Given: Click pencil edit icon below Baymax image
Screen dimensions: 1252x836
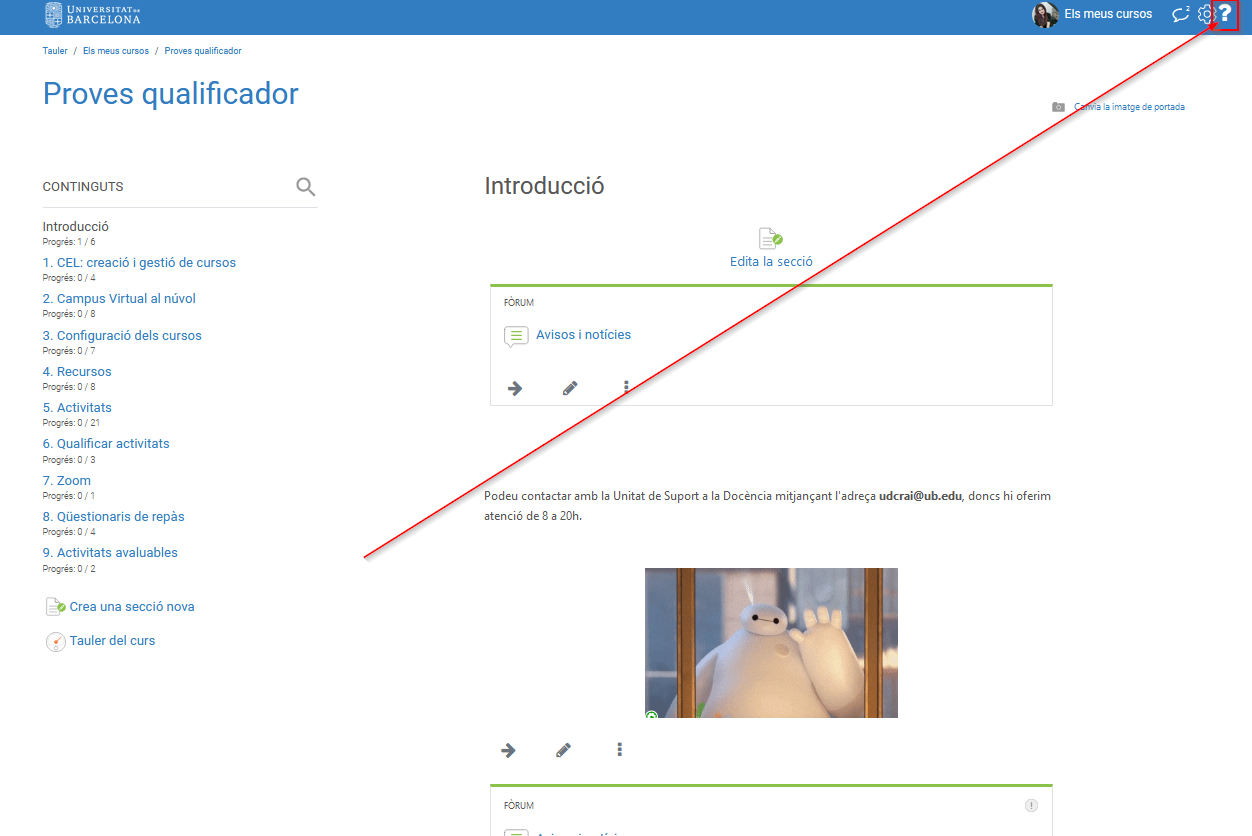Looking at the screenshot, I should 564,750.
